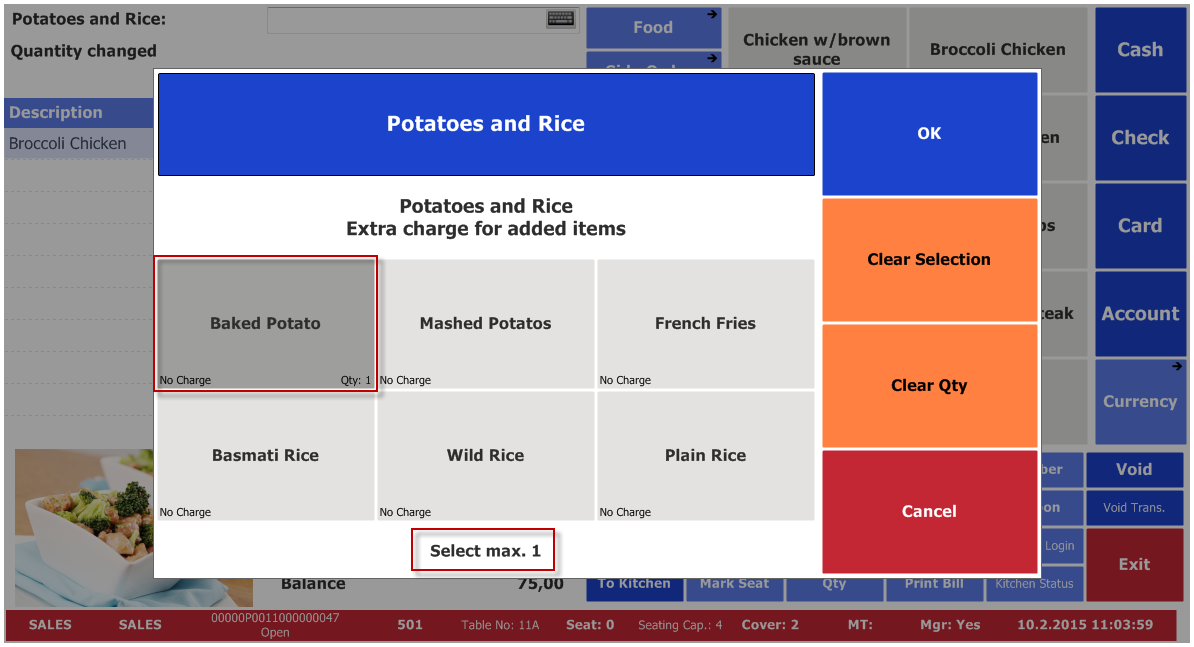The width and height of the screenshot is (1194, 647).
Task: Click the Check payment button
Action: (1140, 138)
